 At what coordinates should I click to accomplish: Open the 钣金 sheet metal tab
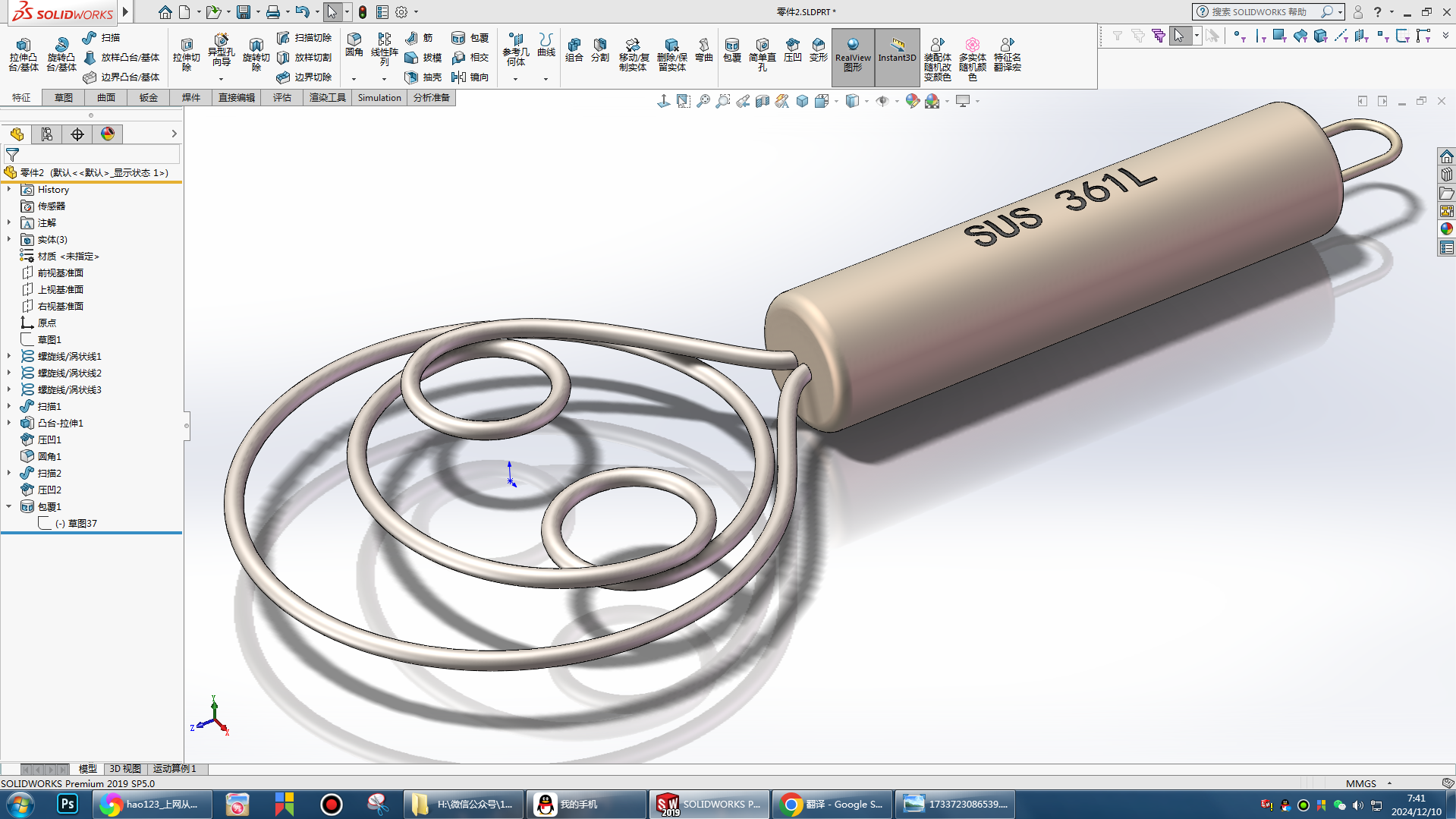pyautogui.click(x=149, y=98)
